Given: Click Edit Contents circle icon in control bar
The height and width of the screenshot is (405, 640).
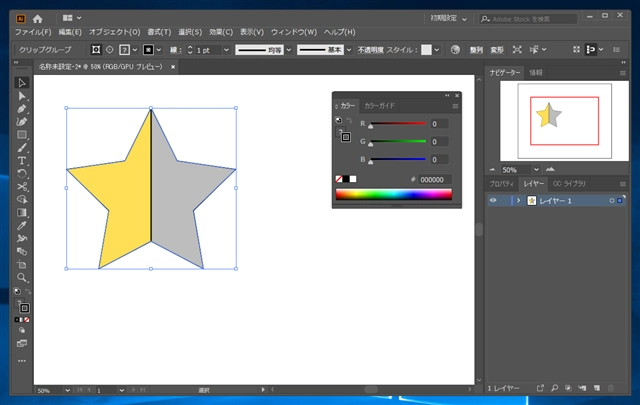Looking at the screenshot, I should pos(110,50).
